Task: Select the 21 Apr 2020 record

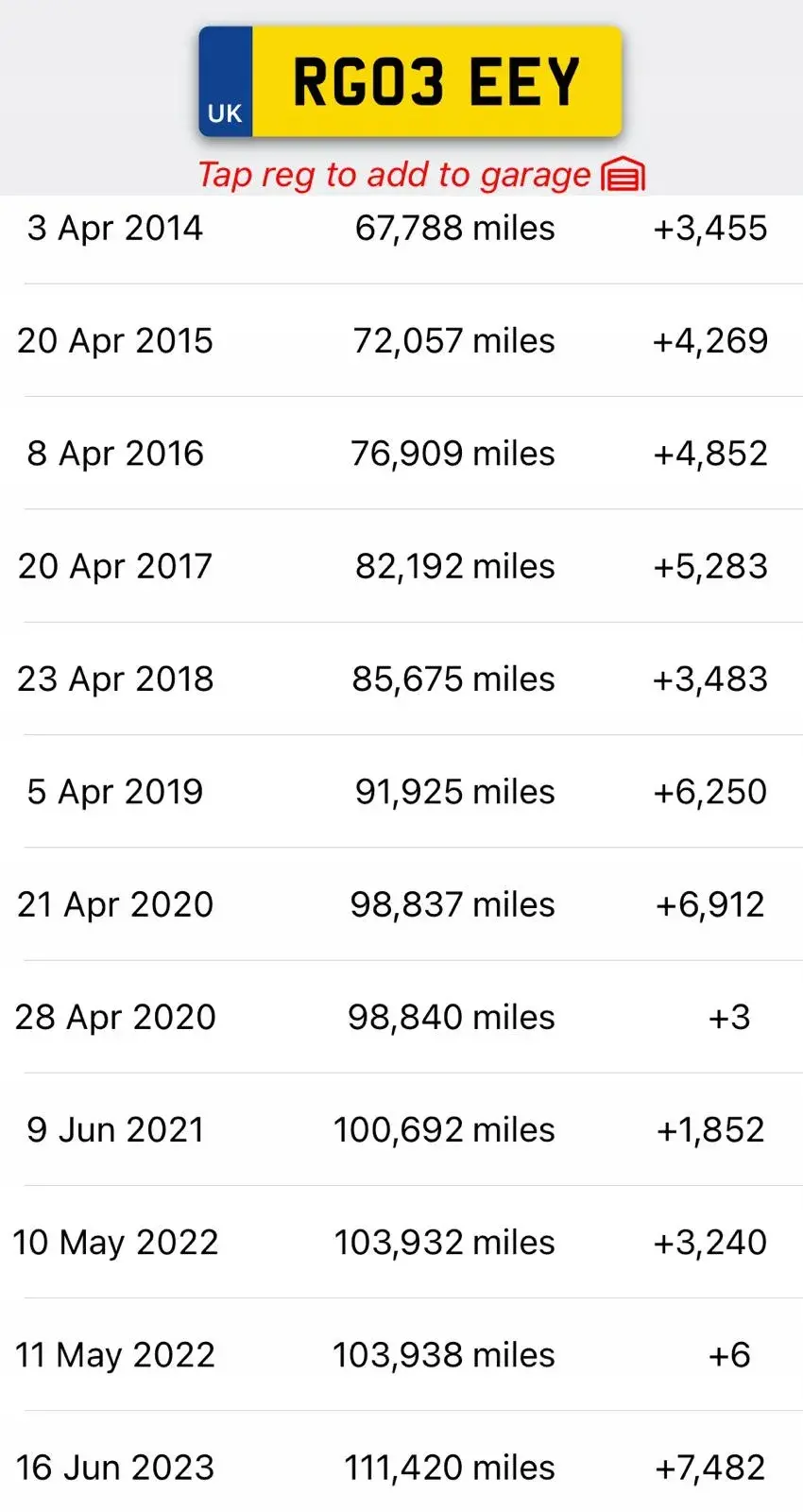Action: (401, 904)
